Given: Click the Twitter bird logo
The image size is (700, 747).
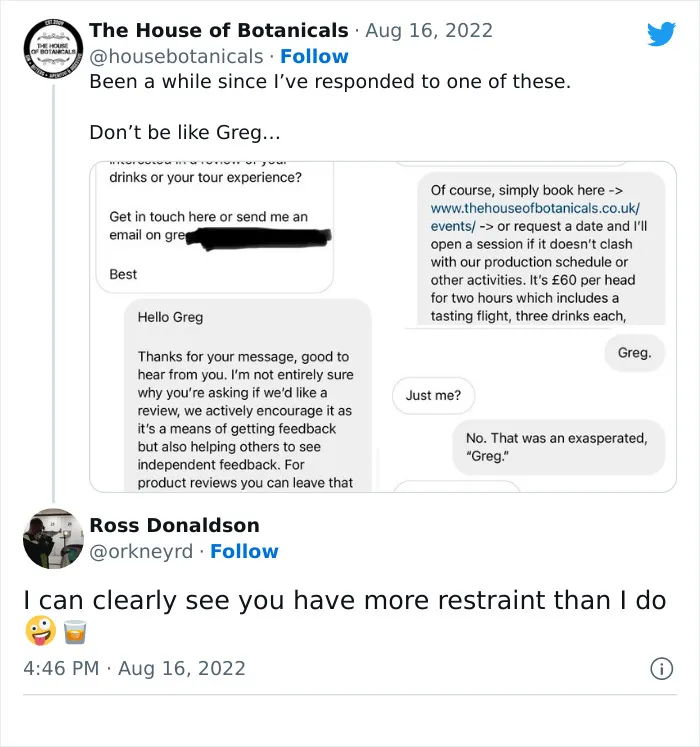Looking at the screenshot, I should [661, 34].
